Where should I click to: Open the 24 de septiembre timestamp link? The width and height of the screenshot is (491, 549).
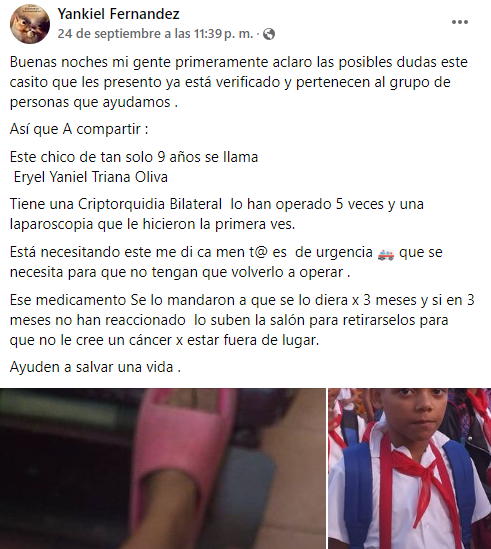point(155,34)
